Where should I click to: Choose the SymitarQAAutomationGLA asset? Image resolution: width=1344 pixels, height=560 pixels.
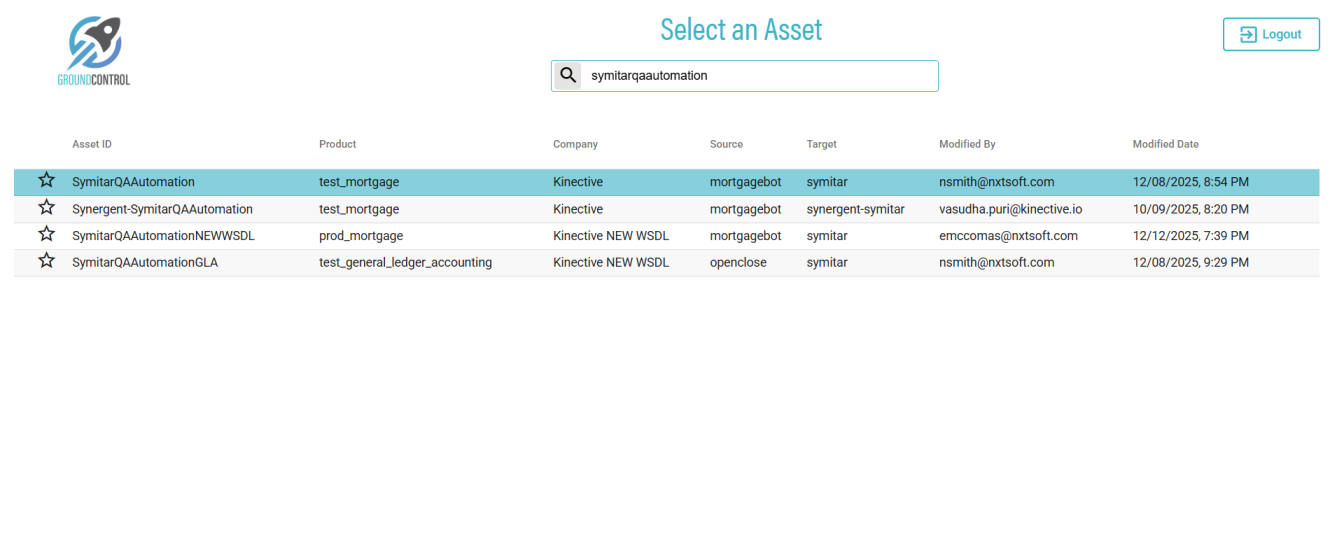click(x=145, y=263)
